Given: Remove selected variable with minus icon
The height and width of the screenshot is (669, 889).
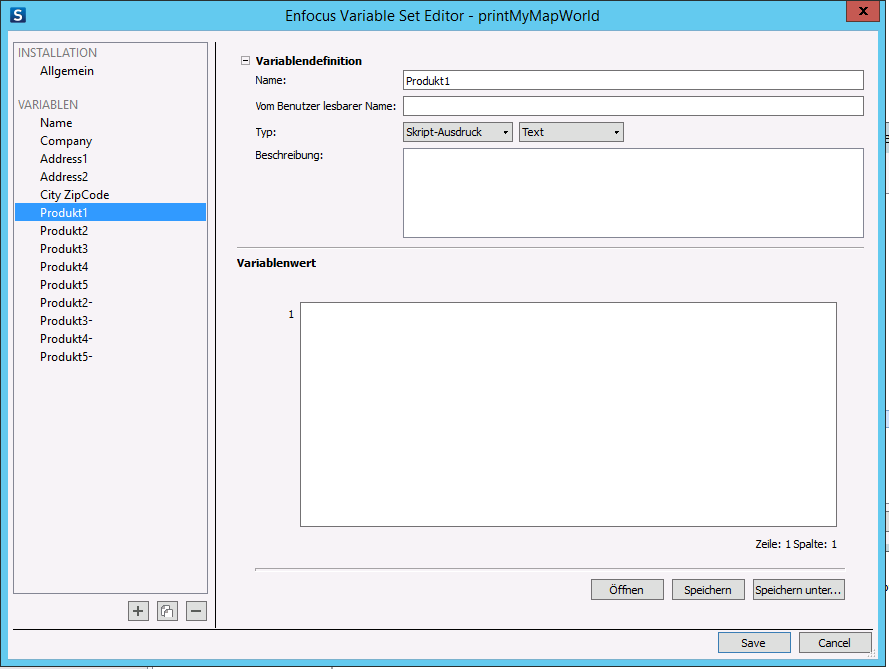Looking at the screenshot, I should [196, 611].
